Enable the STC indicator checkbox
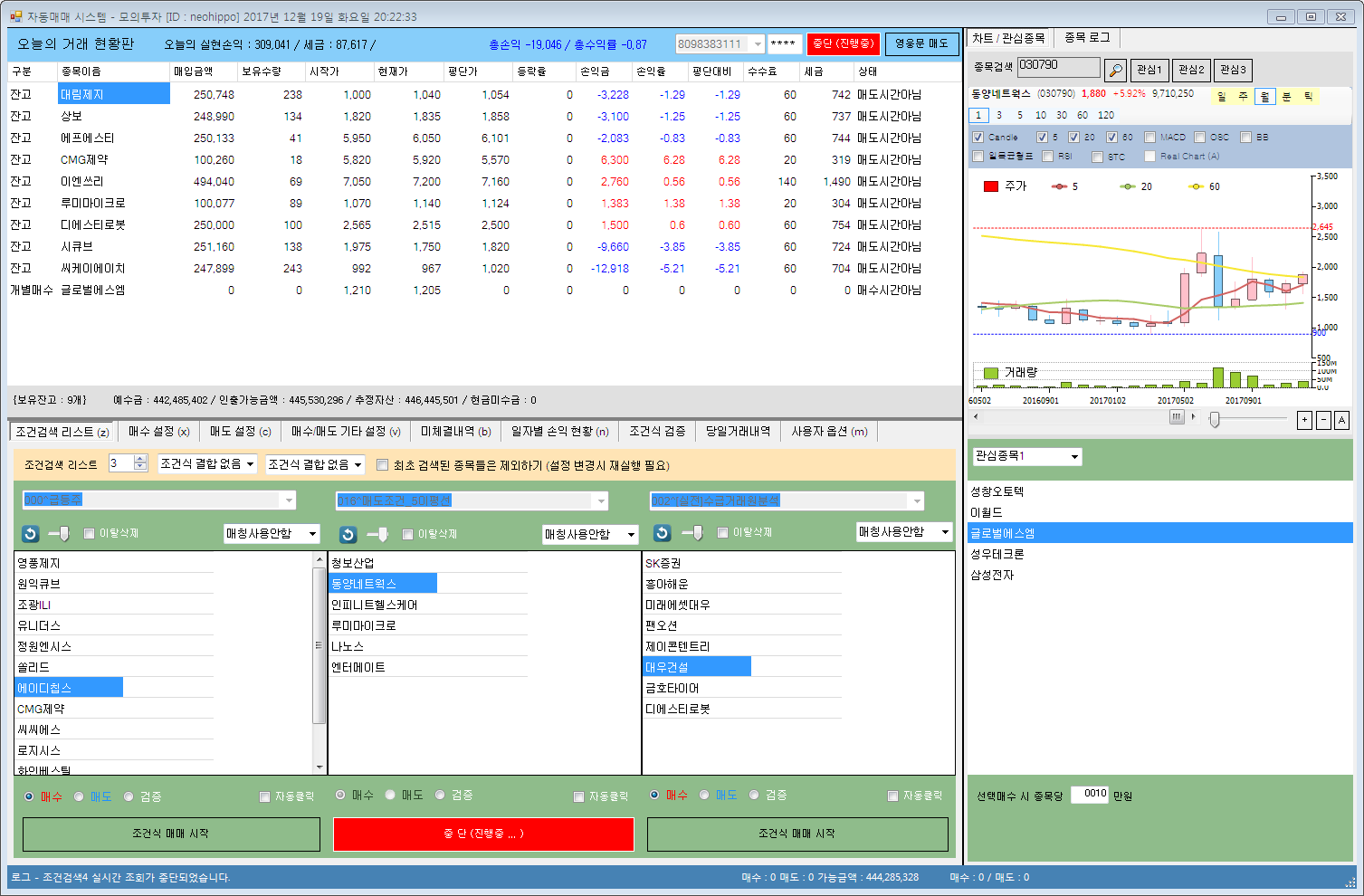 tap(1098, 157)
